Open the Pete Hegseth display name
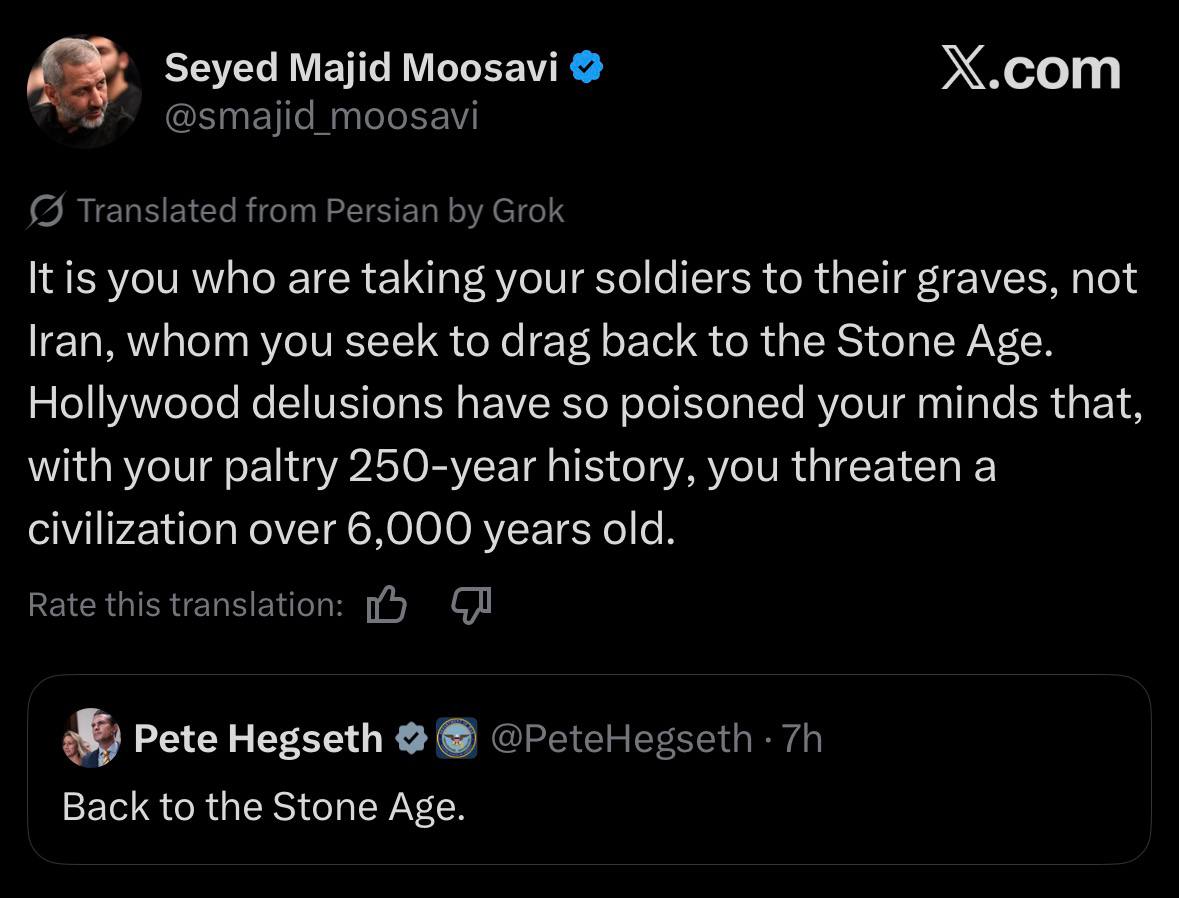This screenshot has height=898, width=1179. click(x=258, y=739)
